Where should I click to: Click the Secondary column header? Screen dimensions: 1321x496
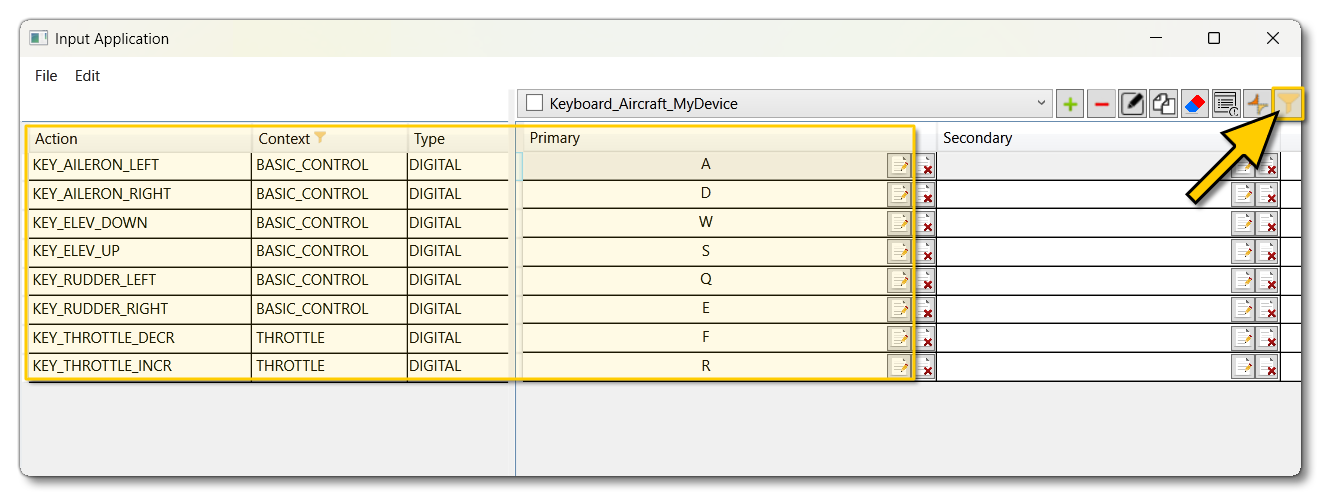(1108, 138)
